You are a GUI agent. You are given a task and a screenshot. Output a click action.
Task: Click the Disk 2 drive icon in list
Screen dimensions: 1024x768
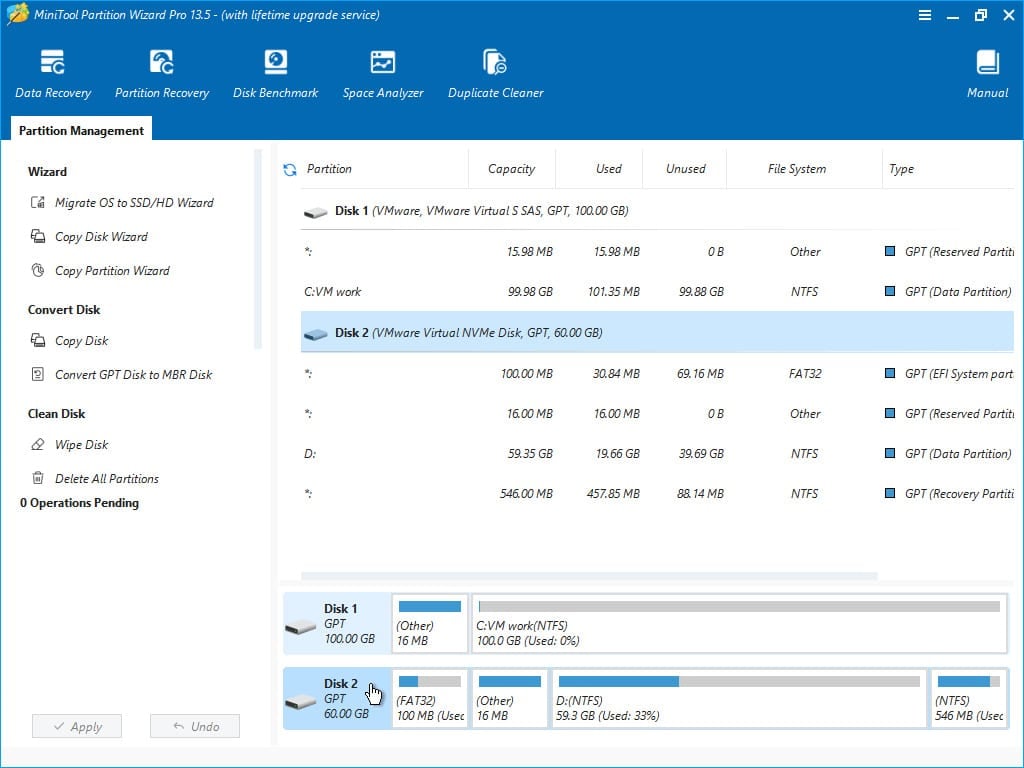[315, 334]
